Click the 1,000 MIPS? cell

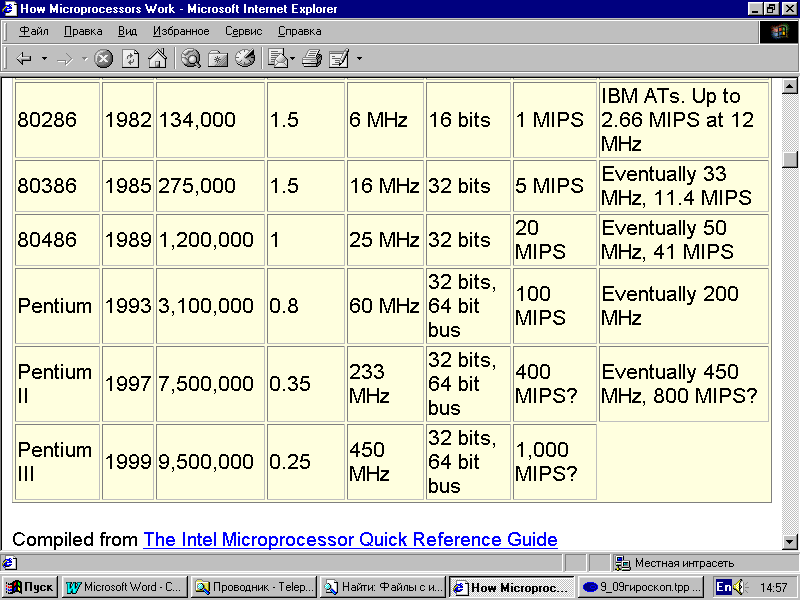point(555,462)
